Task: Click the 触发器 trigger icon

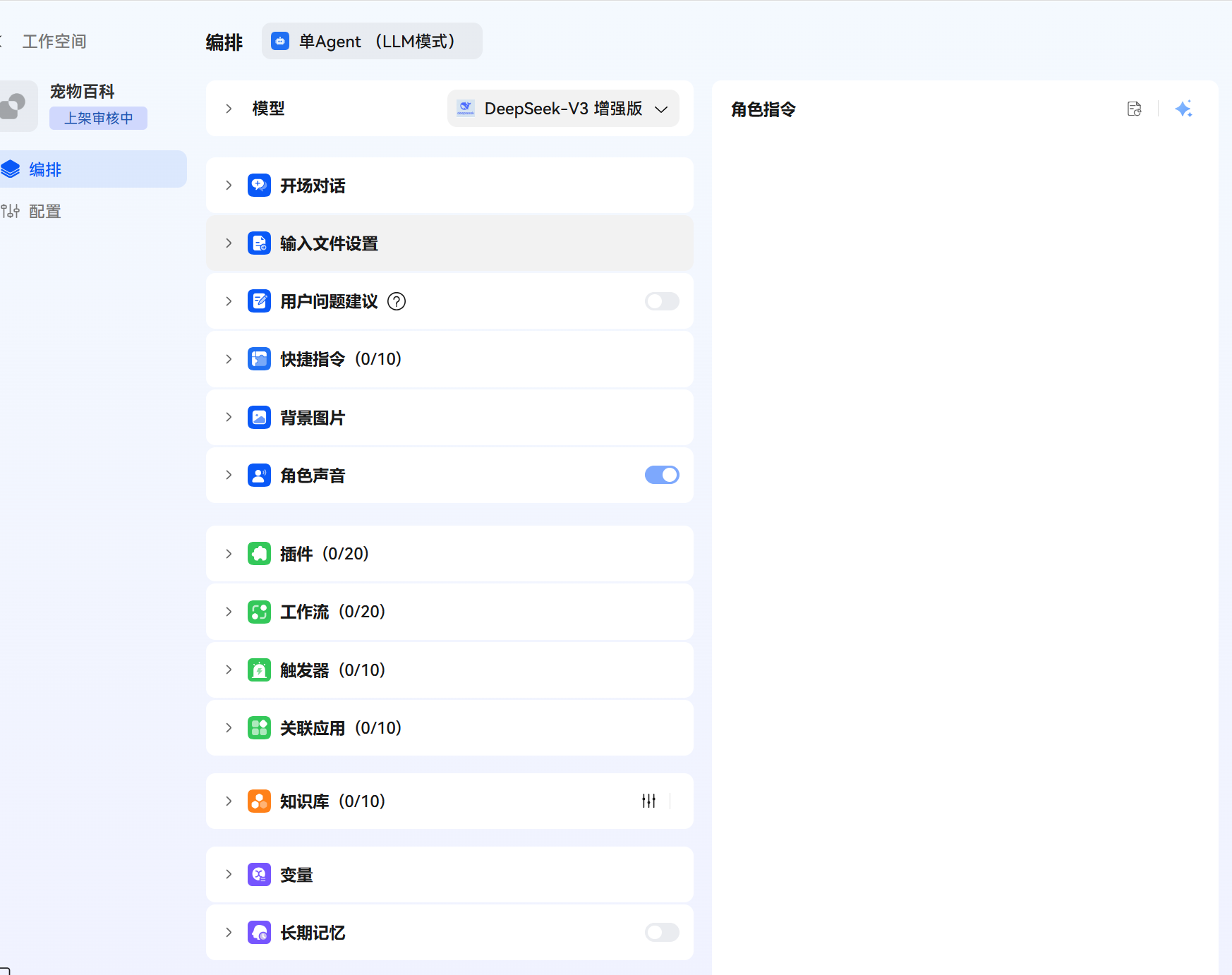Action: click(x=259, y=670)
